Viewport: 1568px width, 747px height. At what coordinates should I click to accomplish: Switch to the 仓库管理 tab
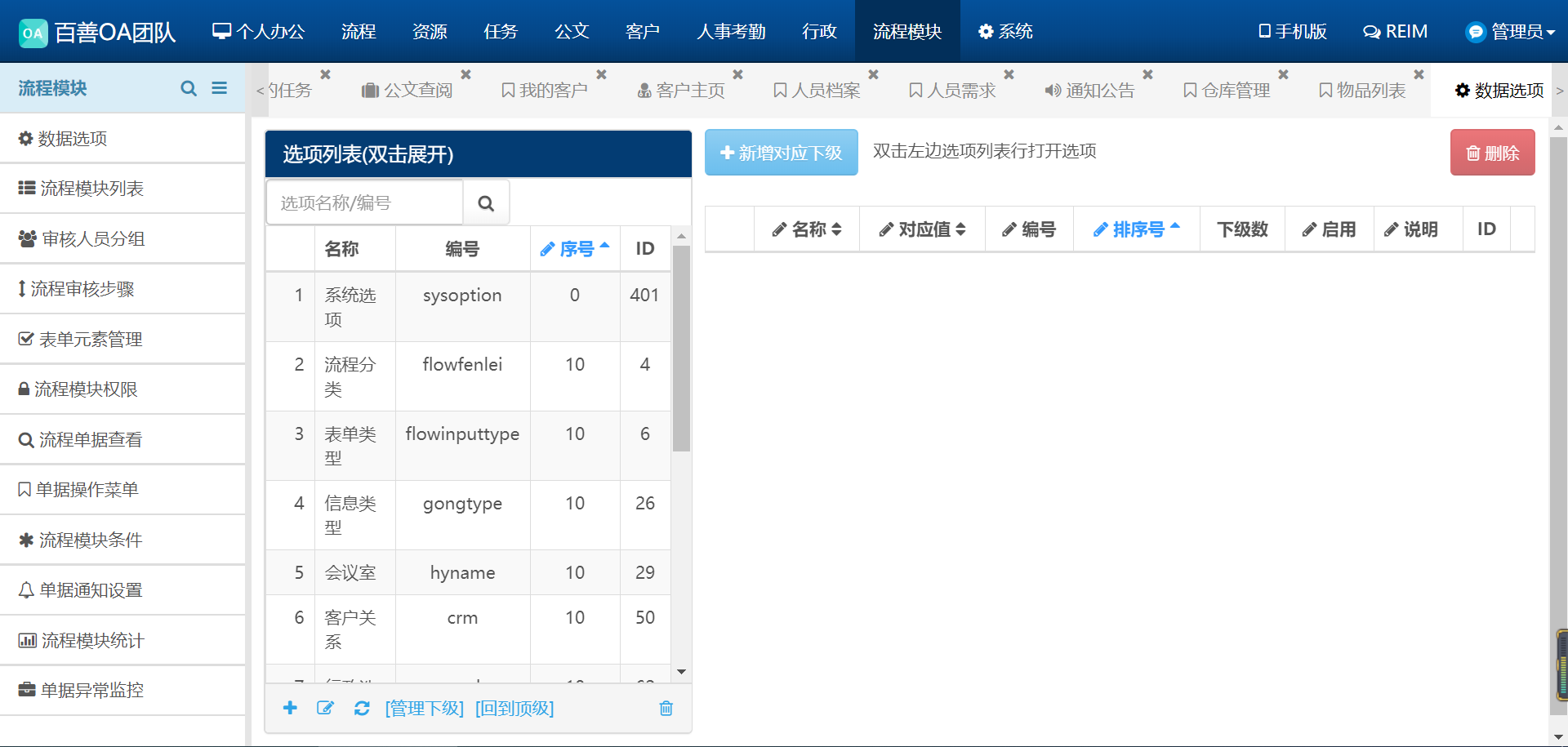1227,91
